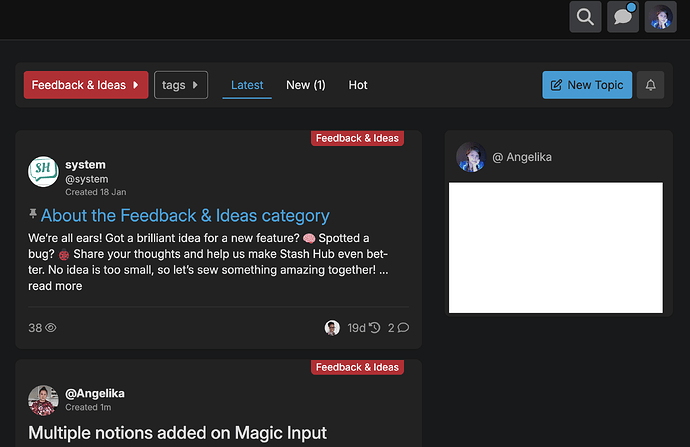Open Multiple notions added on Magic Input topic

click(x=177, y=433)
